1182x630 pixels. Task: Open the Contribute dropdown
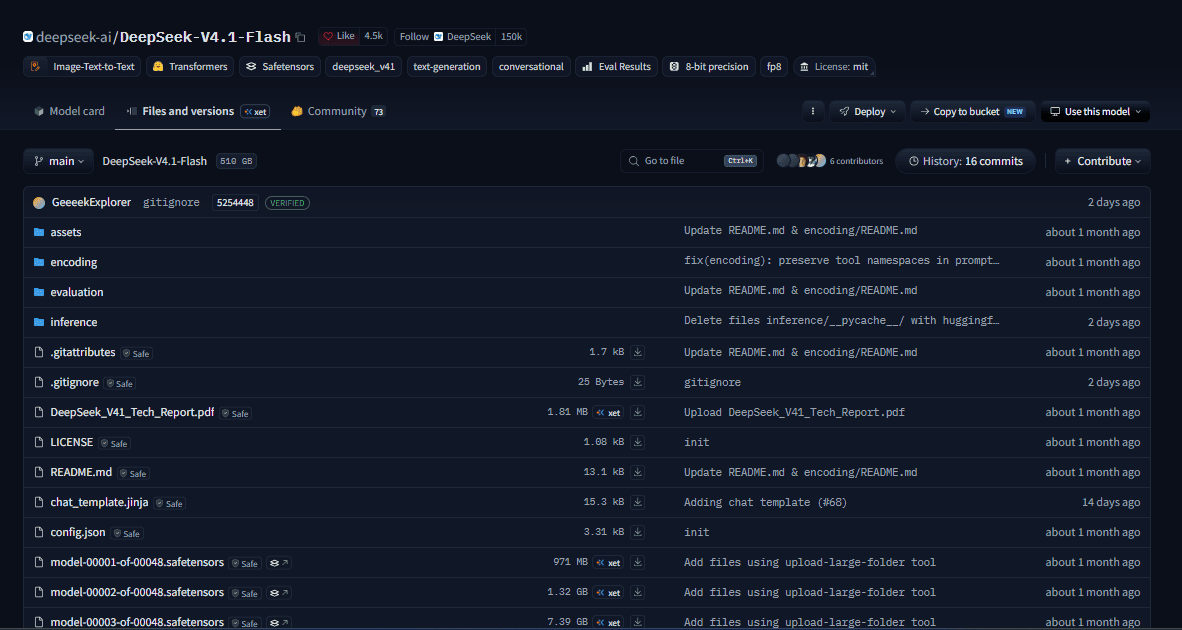pos(1102,161)
